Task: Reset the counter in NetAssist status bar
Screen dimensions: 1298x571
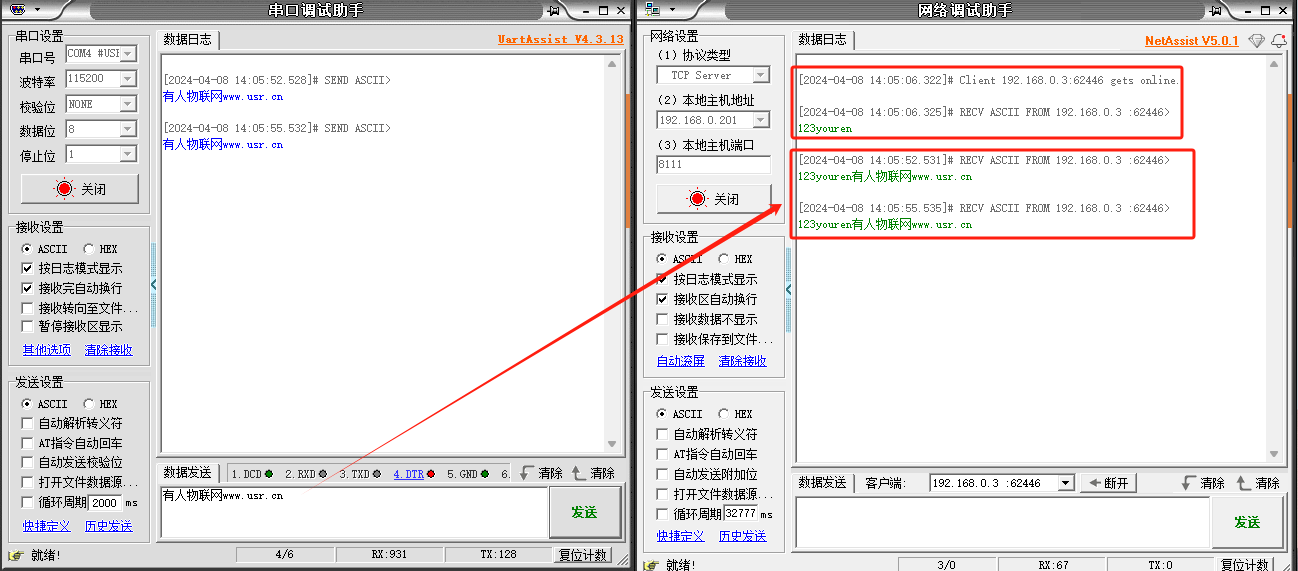Action: point(1244,565)
